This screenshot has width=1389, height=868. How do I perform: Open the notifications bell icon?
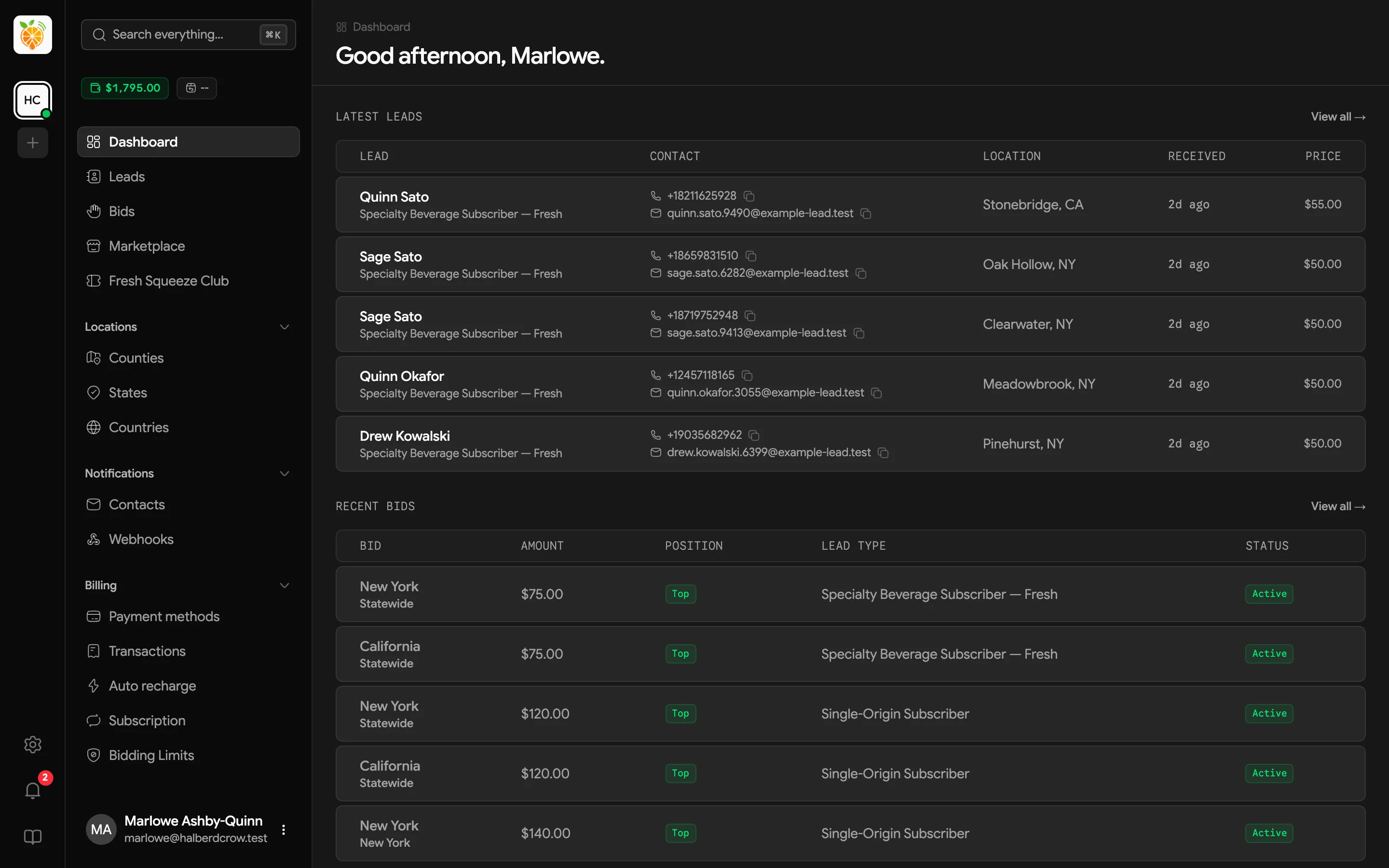33,790
